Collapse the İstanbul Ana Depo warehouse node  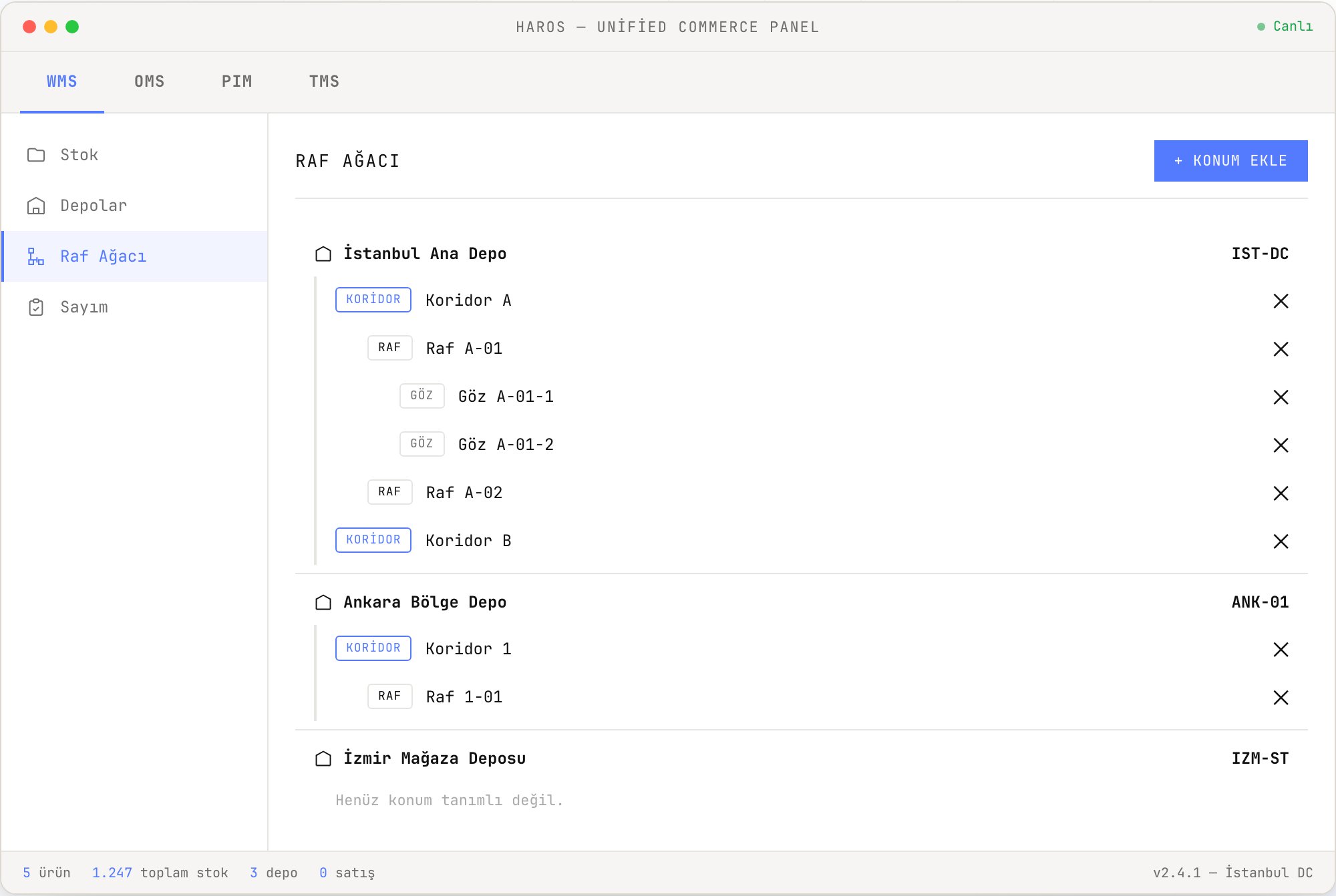(802, 254)
